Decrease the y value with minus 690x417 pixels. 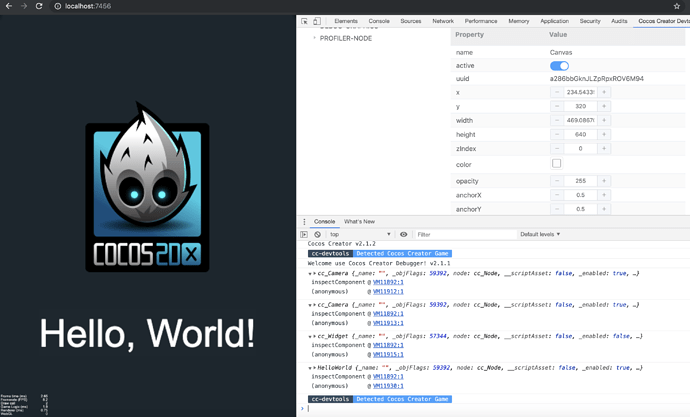(x=557, y=106)
